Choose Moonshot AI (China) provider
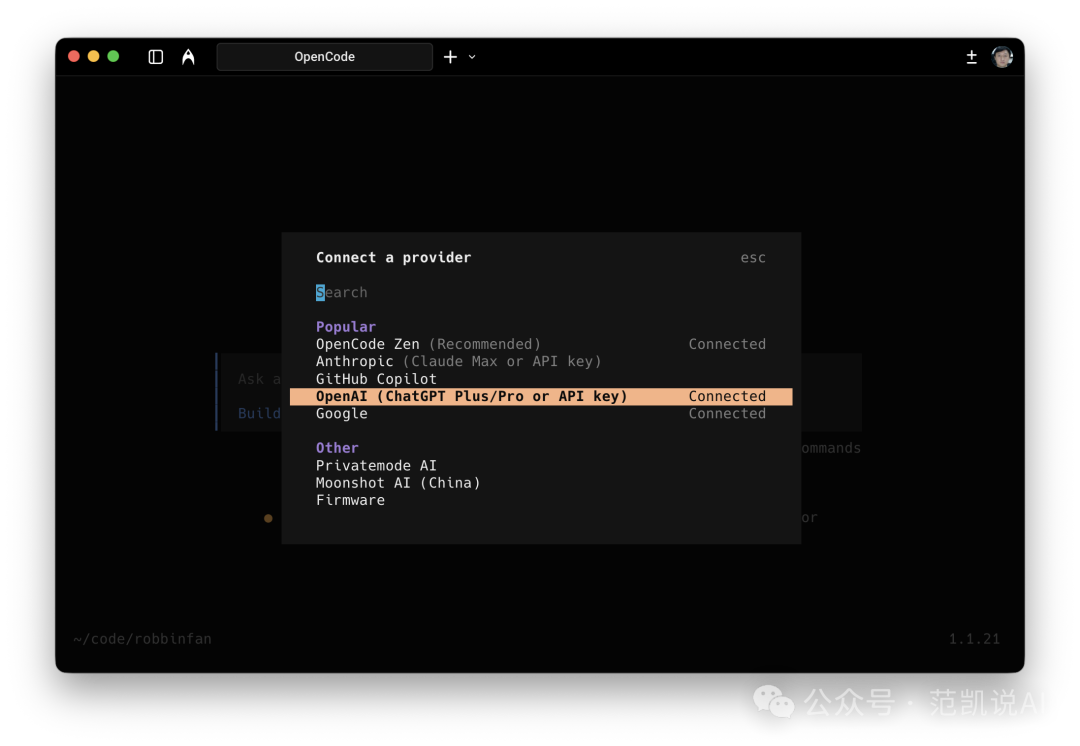This screenshot has width=1080, height=746. pos(398,482)
